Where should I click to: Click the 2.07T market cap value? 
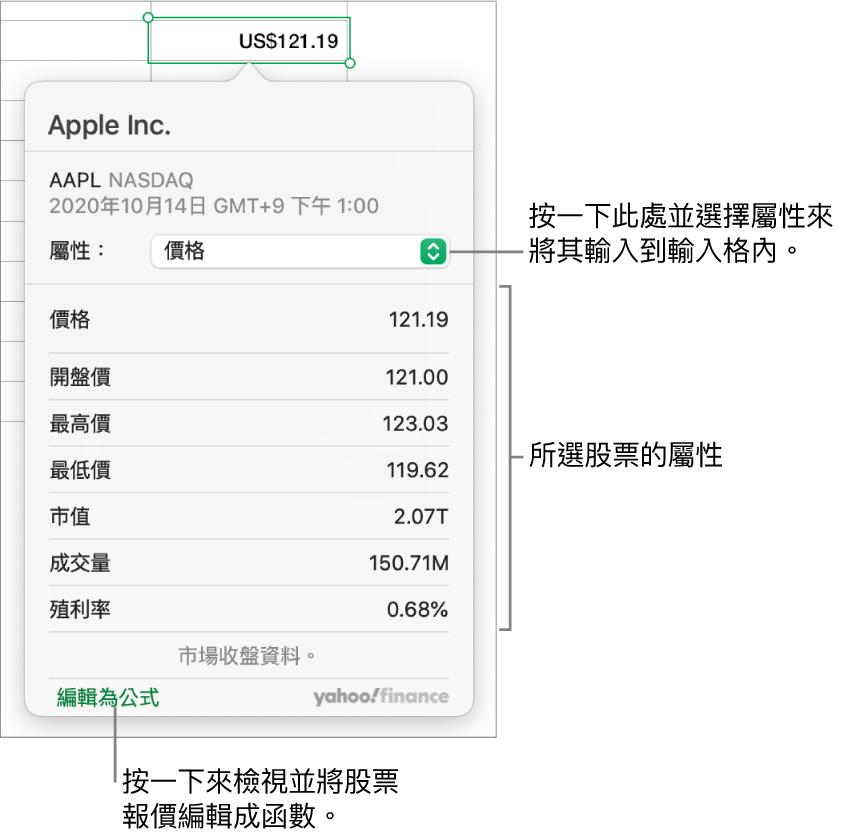click(x=421, y=517)
